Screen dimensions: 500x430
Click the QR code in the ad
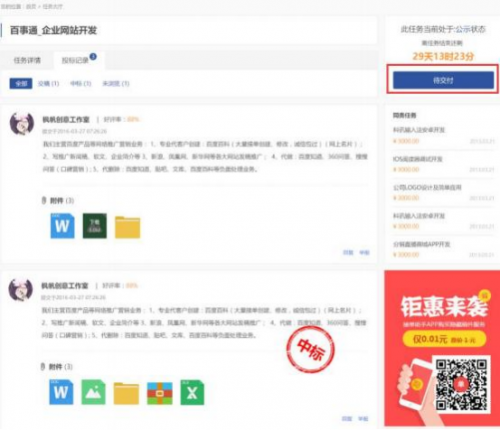(x=461, y=384)
